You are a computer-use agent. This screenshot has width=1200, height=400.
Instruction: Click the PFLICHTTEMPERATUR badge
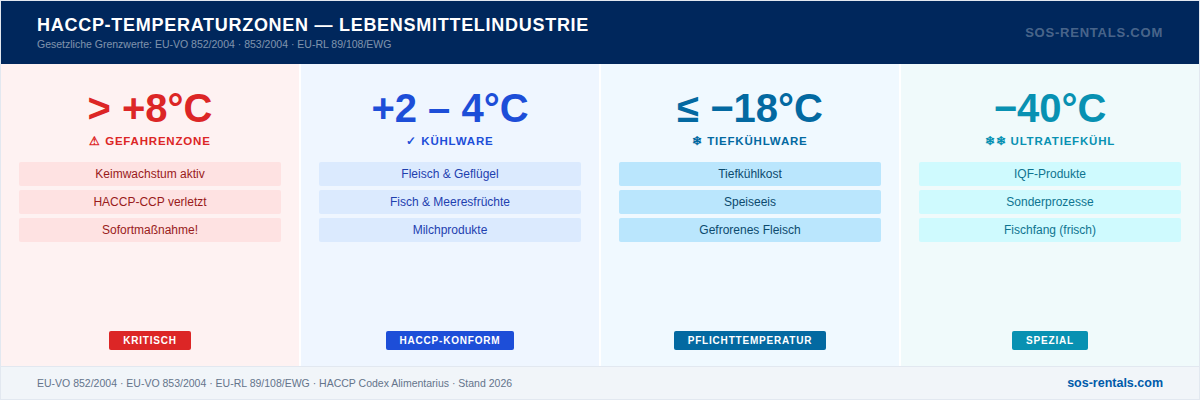click(750, 340)
